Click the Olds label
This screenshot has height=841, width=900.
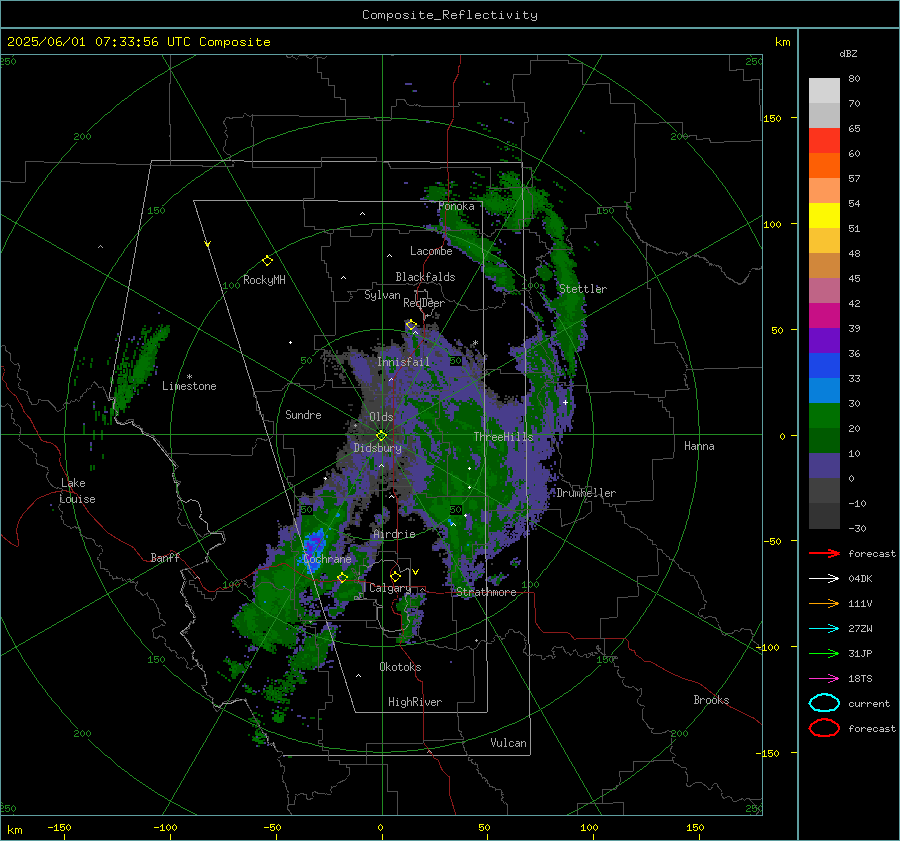tap(381, 417)
